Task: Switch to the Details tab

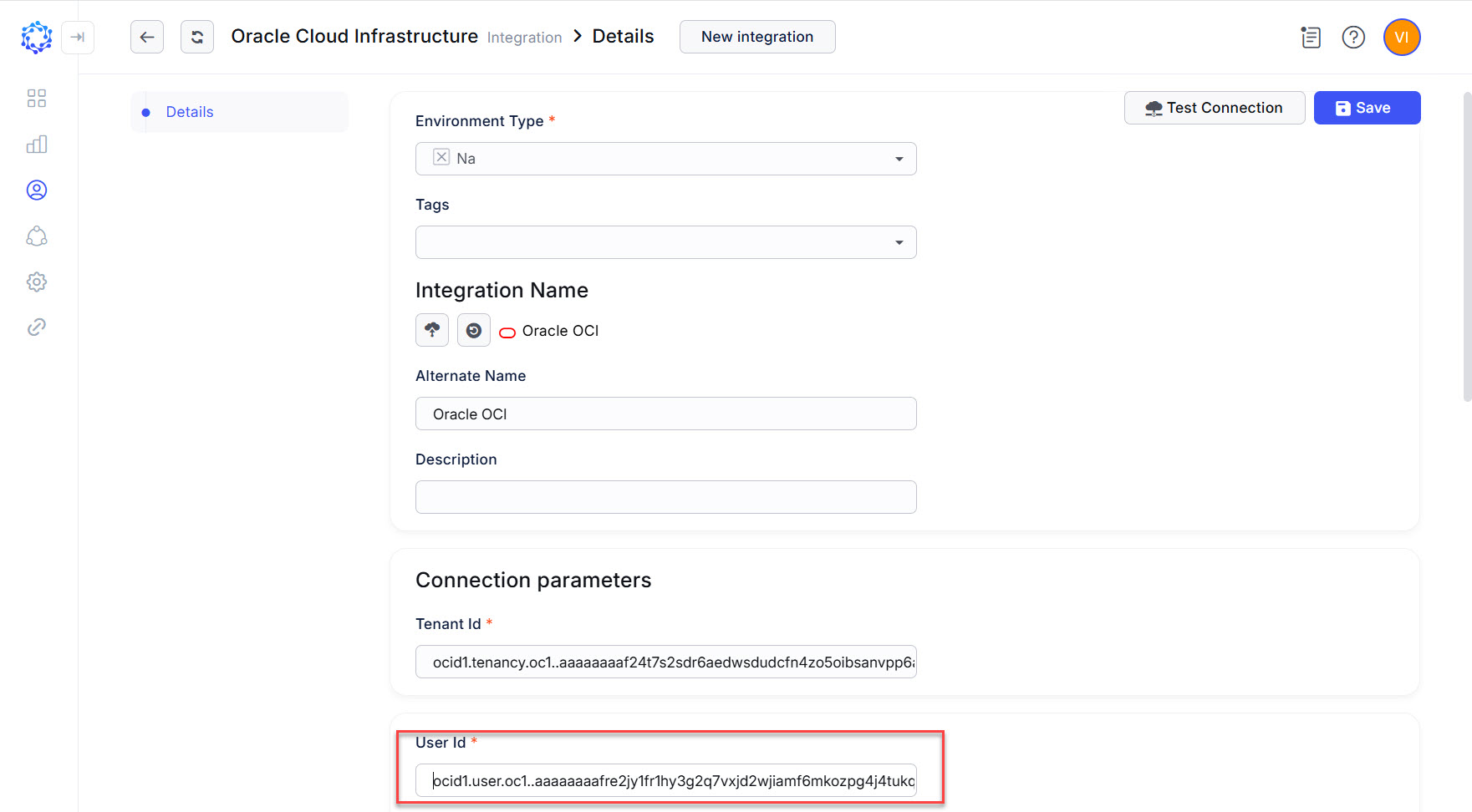Action: point(190,111)
